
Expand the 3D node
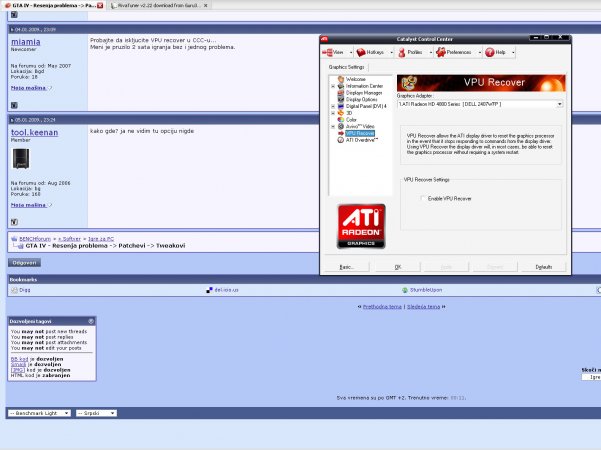point(333,113)
